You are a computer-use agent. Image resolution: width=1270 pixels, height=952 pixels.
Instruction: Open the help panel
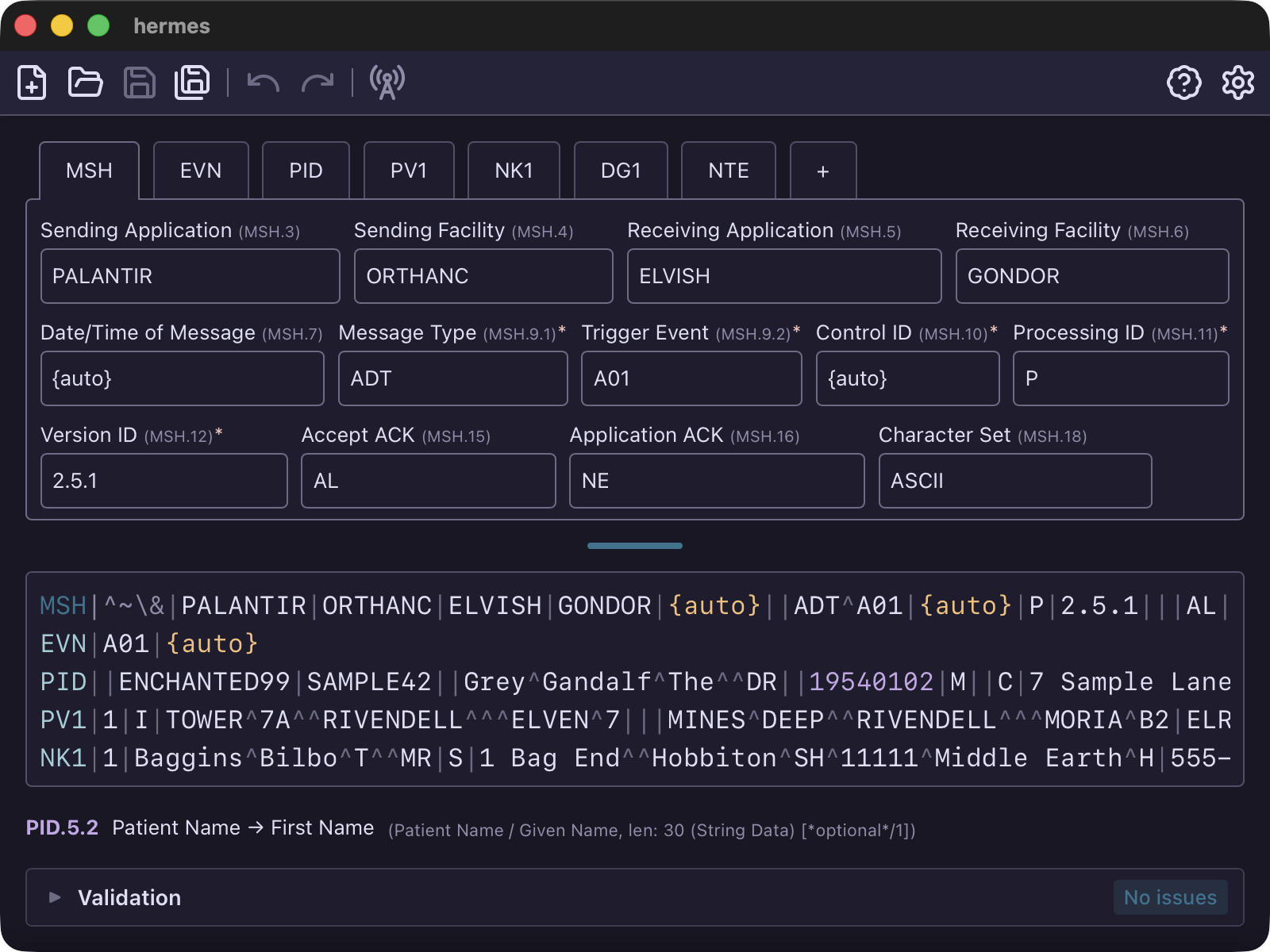[1183, 82]
